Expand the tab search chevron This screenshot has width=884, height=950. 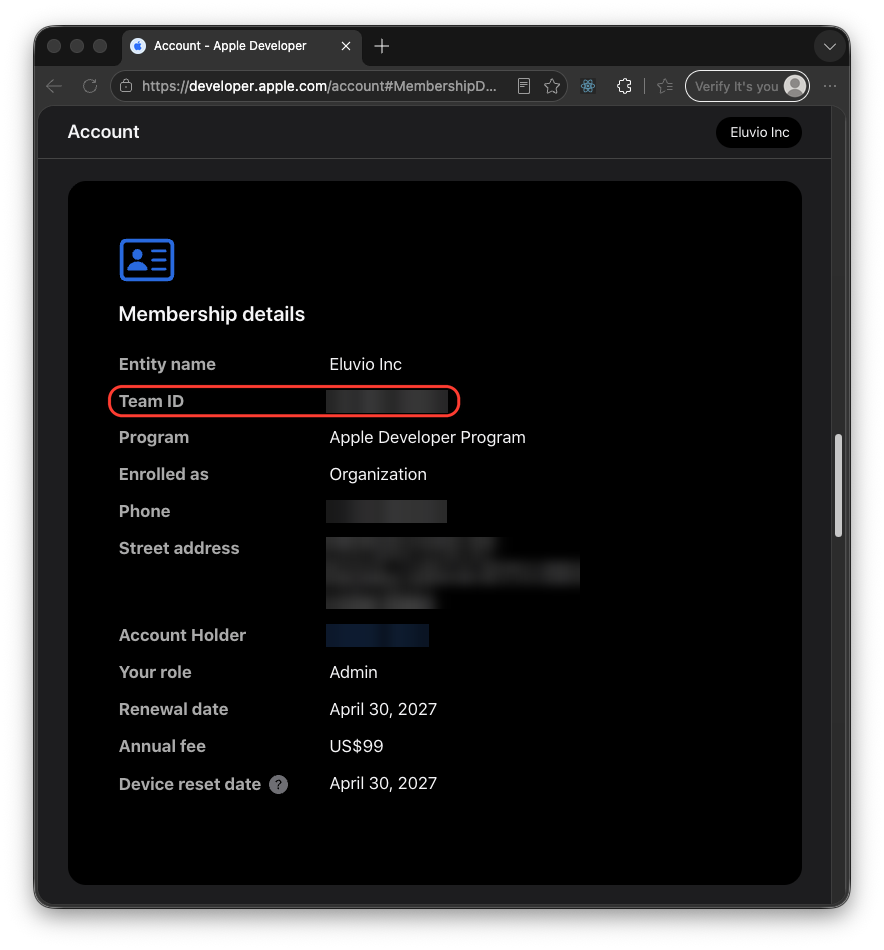tap(829, 47)
